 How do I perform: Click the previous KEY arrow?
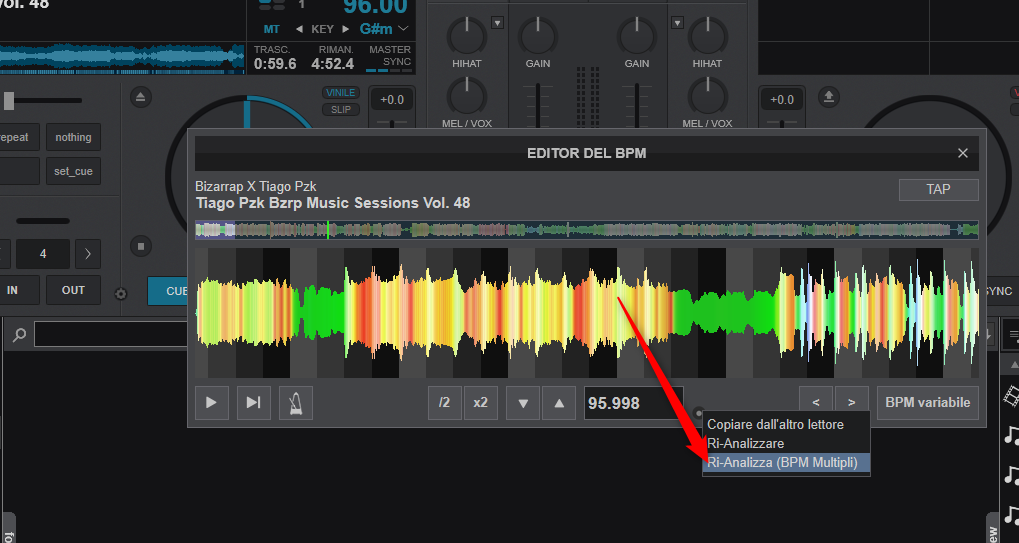coord(299,29)
